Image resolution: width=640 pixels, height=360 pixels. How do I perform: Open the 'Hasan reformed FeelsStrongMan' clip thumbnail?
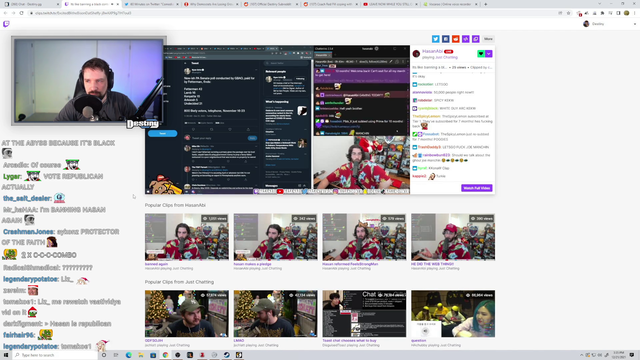click(364, 237)
